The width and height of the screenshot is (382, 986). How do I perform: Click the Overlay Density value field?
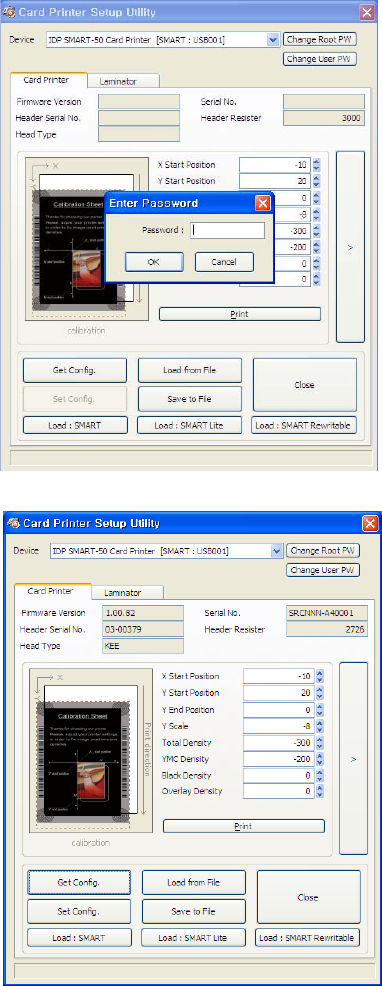click(279, 792)
